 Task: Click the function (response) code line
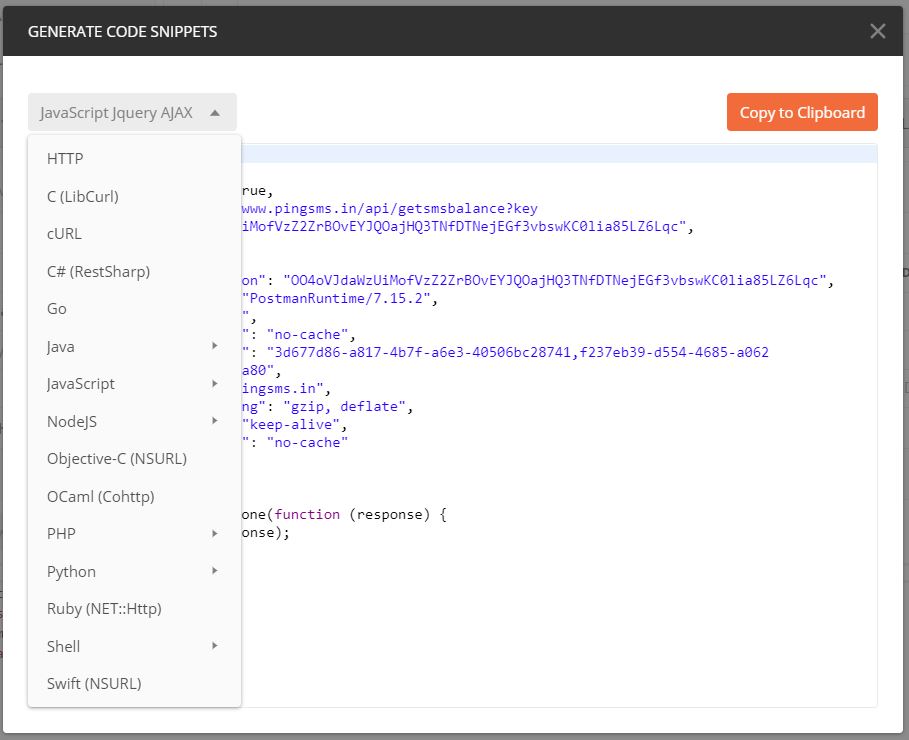344,514
